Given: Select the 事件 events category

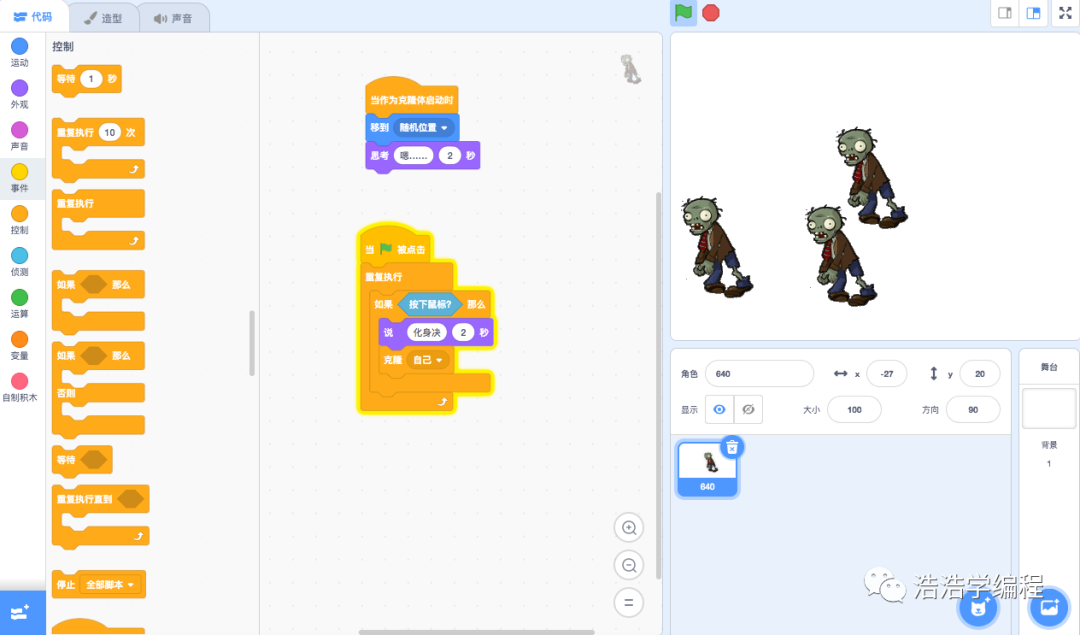Looking at the screenshot, I should 20,178.
